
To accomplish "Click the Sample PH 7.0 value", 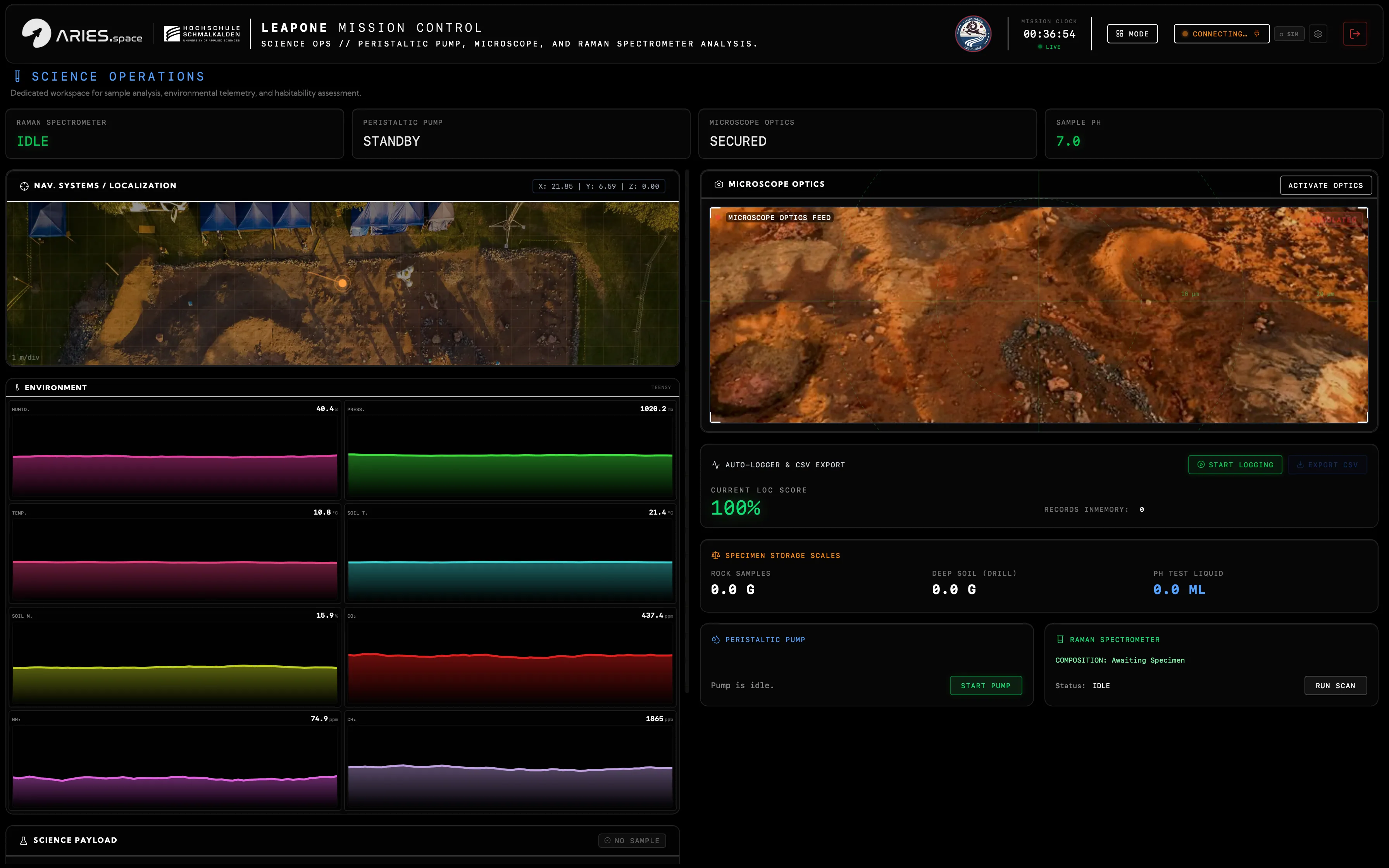I will pos(1068,141).
